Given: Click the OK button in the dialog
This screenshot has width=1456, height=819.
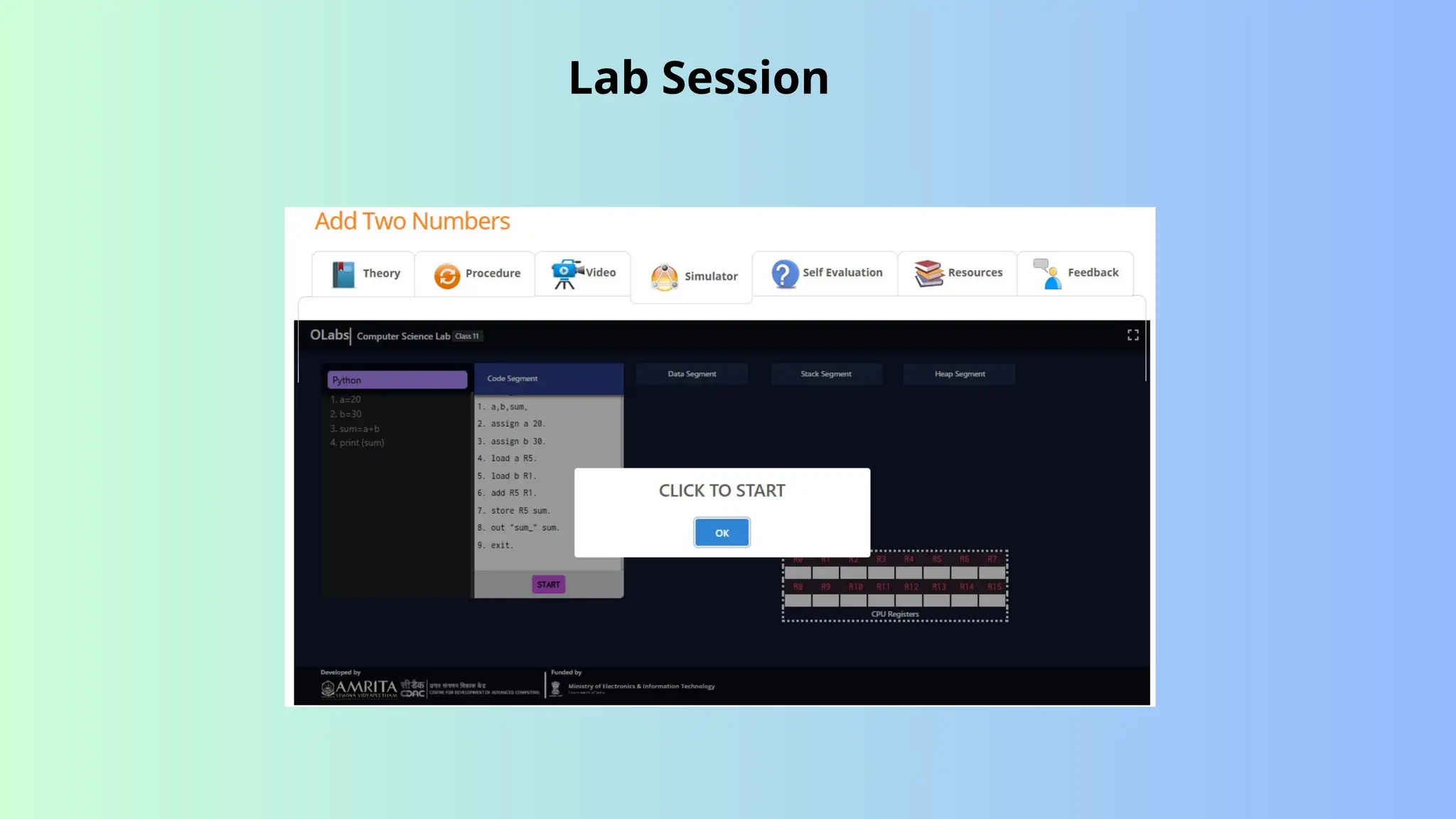Looking at the screenshot, I should point(722,532).
